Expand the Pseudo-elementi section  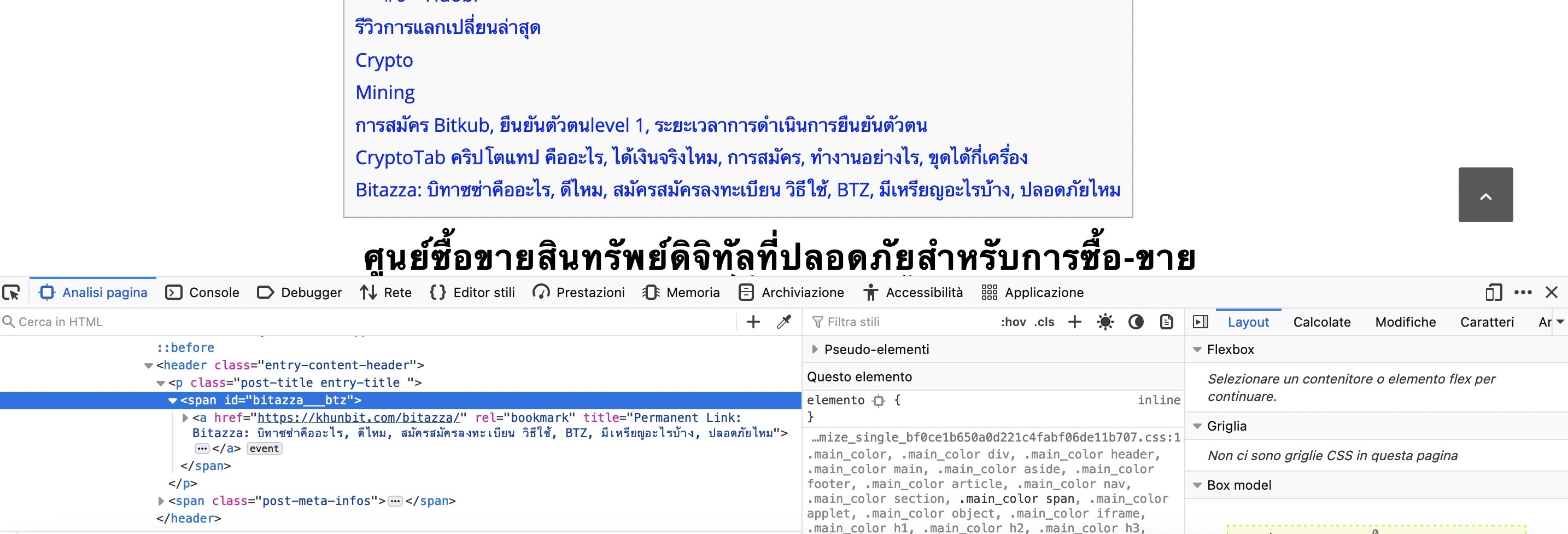coord(815,350)
